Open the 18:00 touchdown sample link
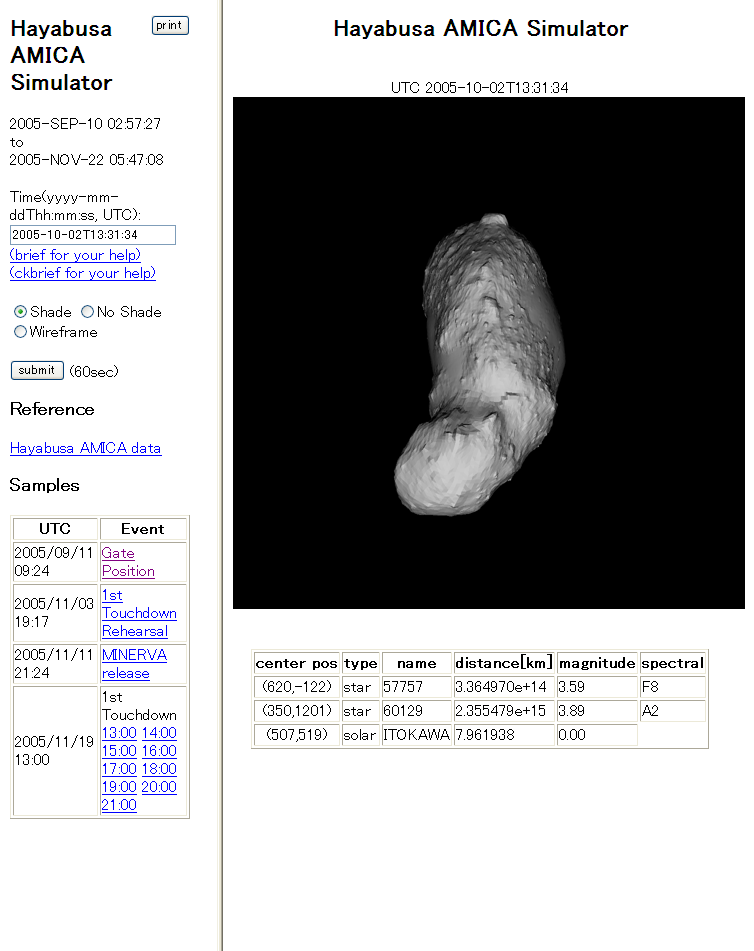 point(159,769)
